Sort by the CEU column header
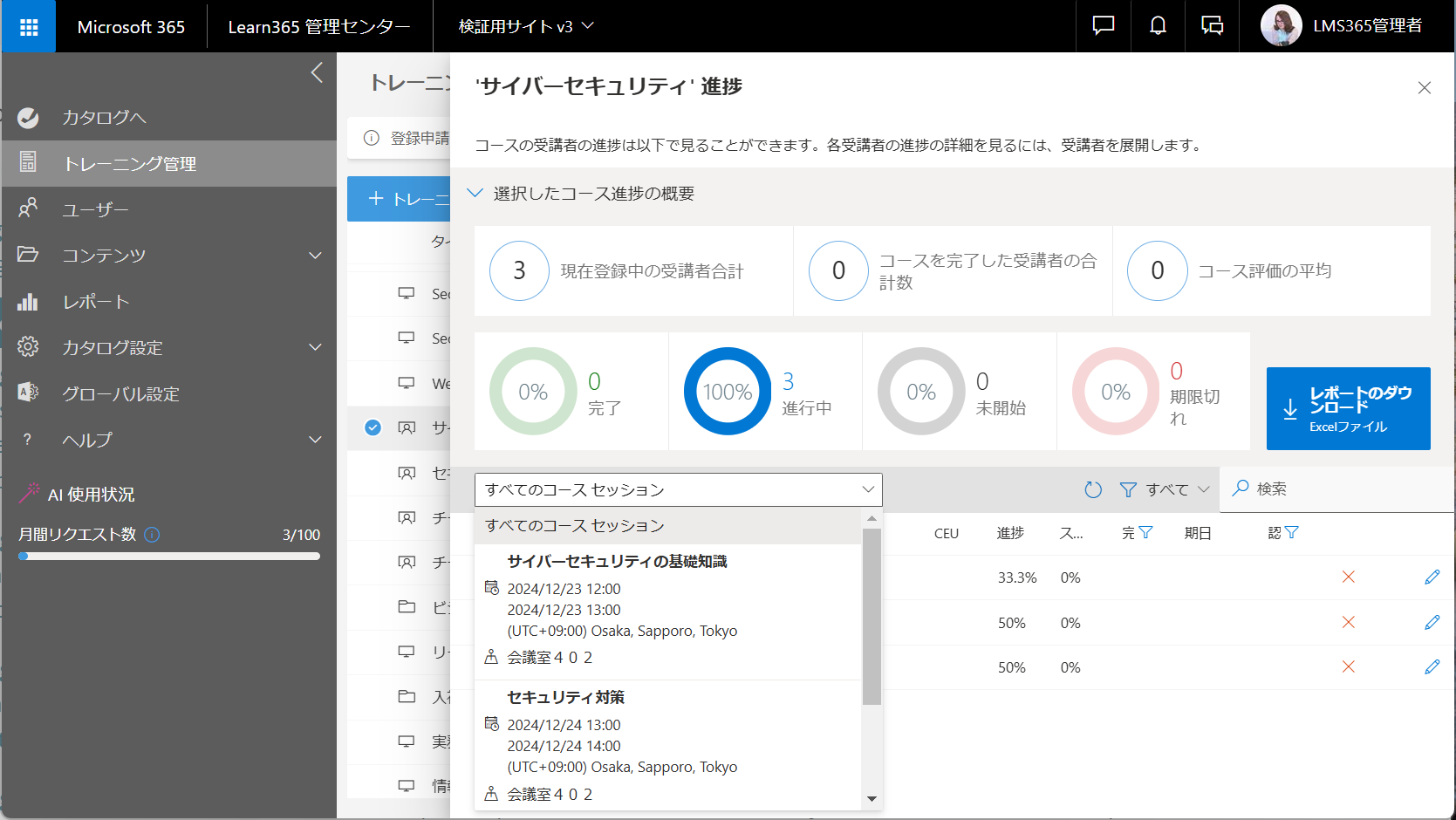The image size is (1456, 820). point(947,534)
